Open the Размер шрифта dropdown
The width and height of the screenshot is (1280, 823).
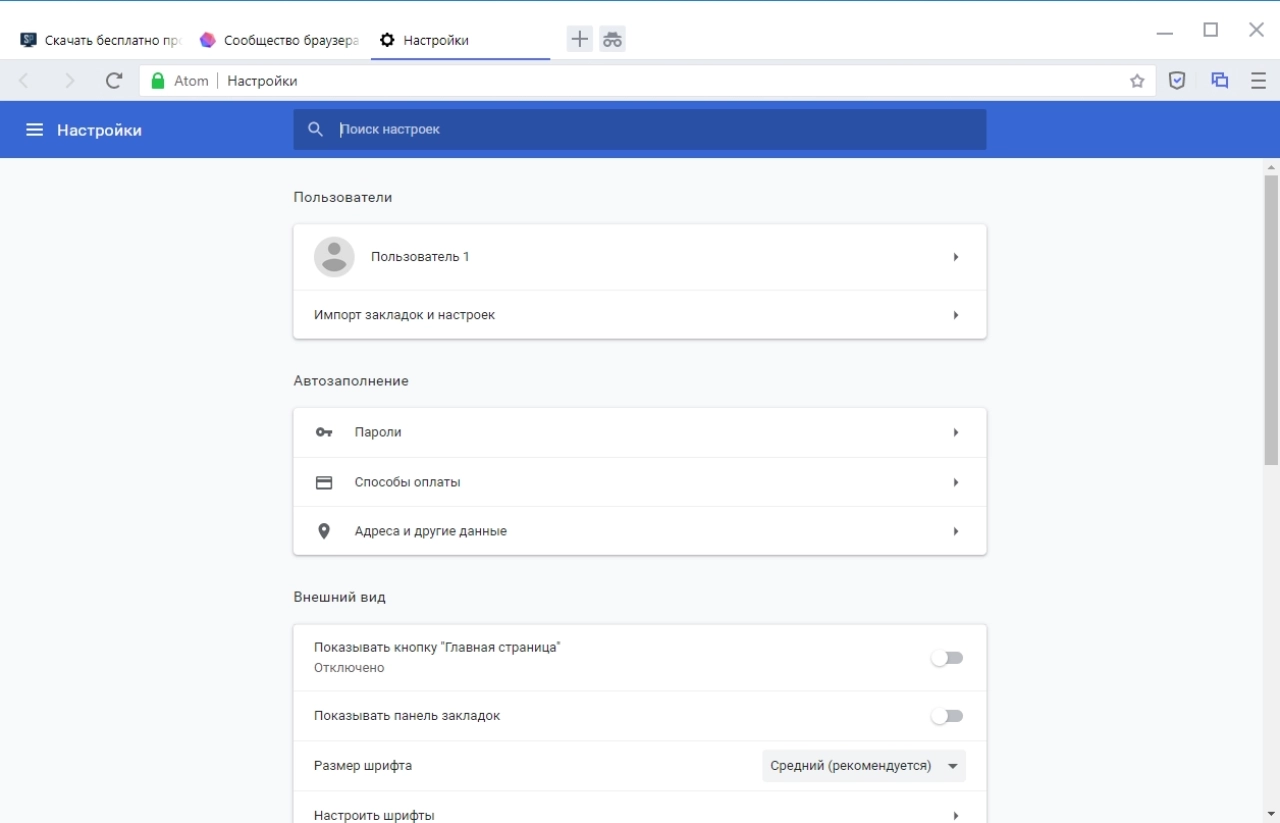pyautogui.click(x=864, y=766)
